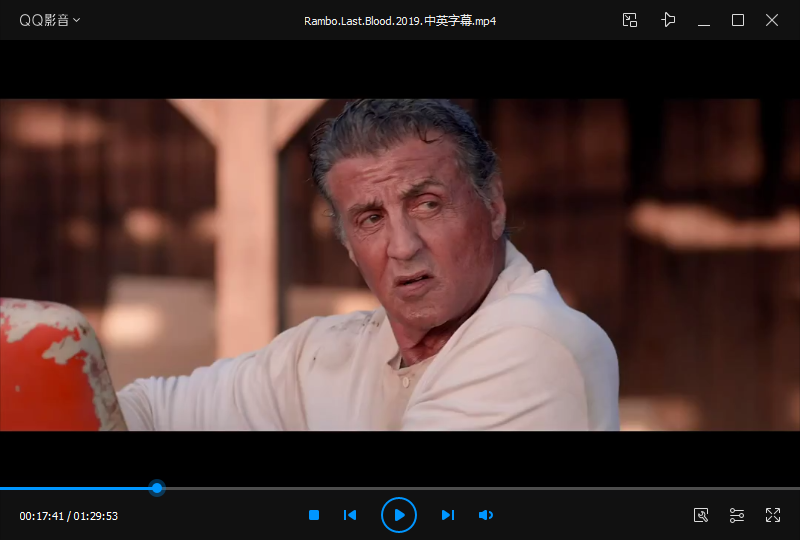Viewport: 800px width, 540px height.
Task: Click the 00:17:41 / 01:29:53 time display
Action: (68, 516)
